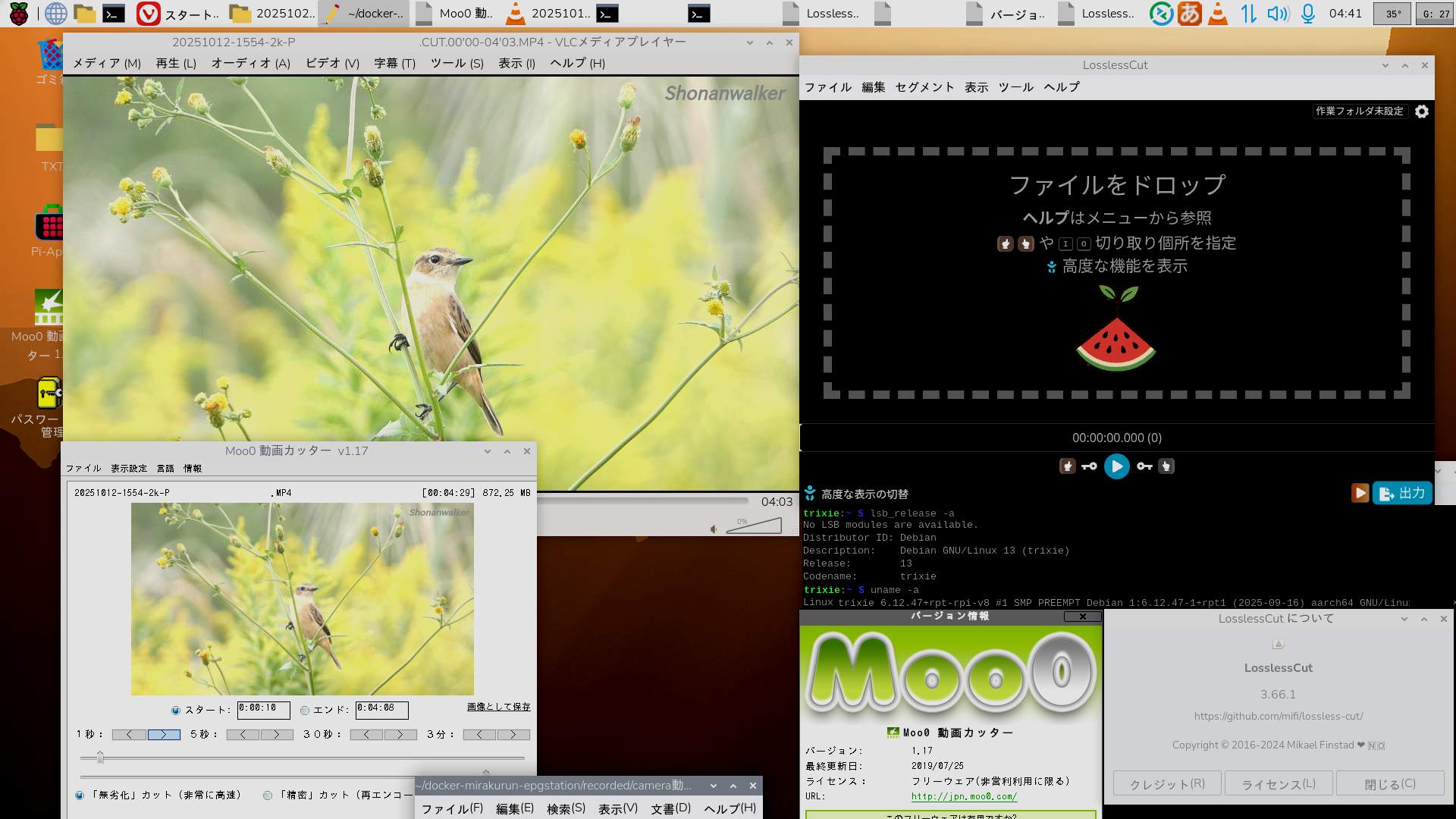Image resolution: width=1456 pixels, height=819 pixels.
Task: Click 画像として保存 link
Action: click(498, 707)
